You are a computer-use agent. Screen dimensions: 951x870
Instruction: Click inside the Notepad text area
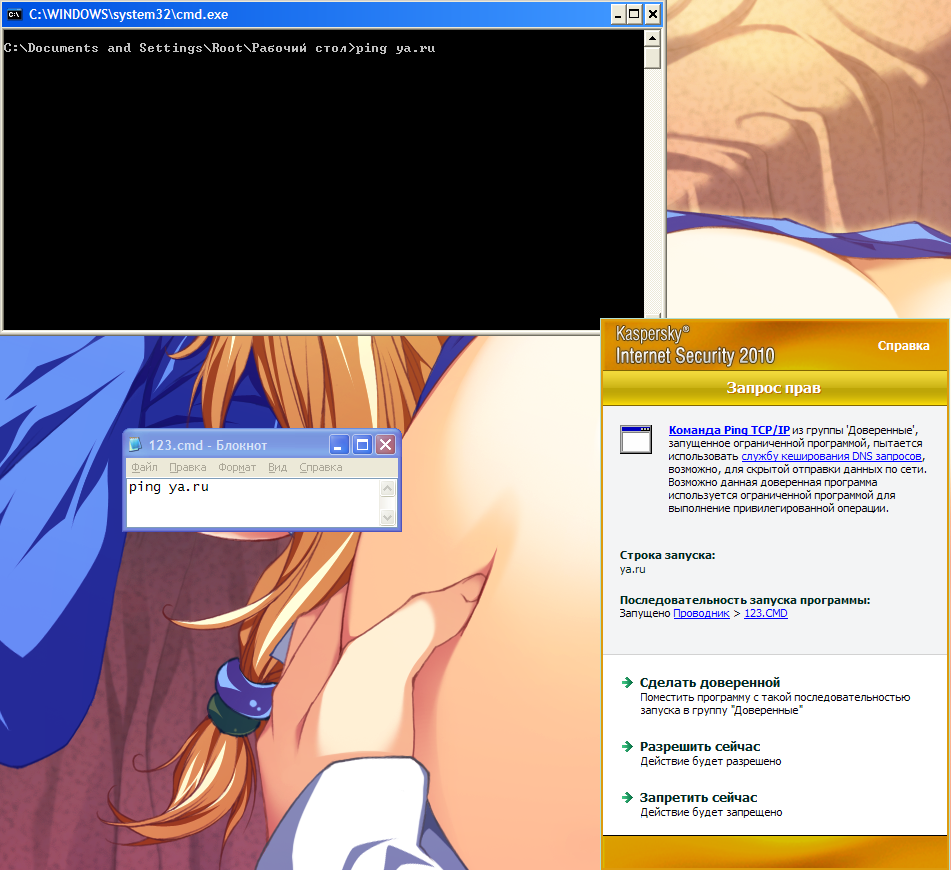253,503
